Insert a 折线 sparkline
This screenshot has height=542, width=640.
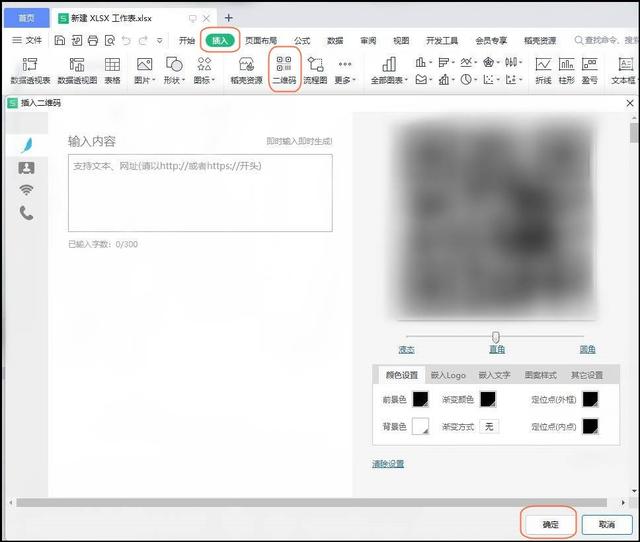click(x=543, y=70)
